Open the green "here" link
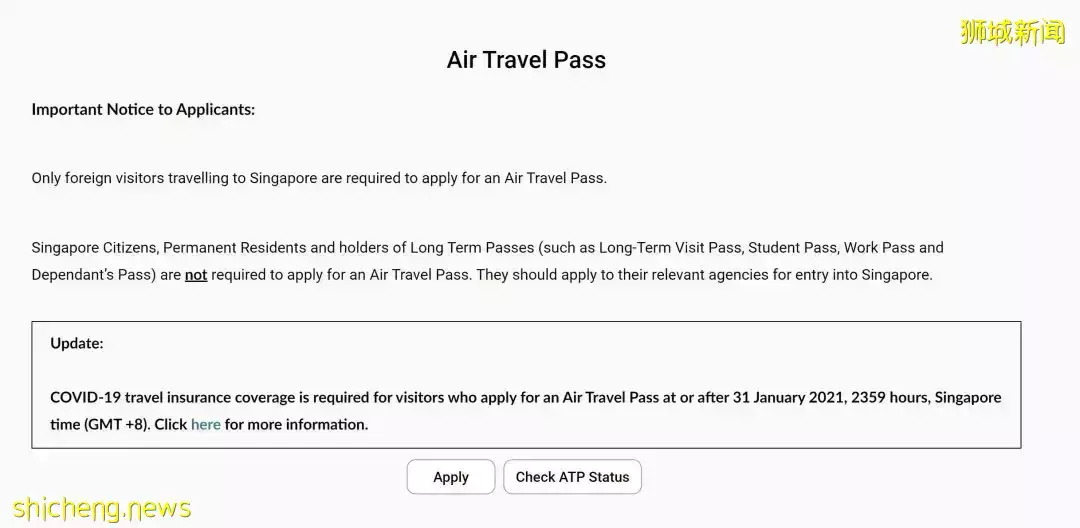Viewport: 1080px width, 528px height. click(206, 424)
